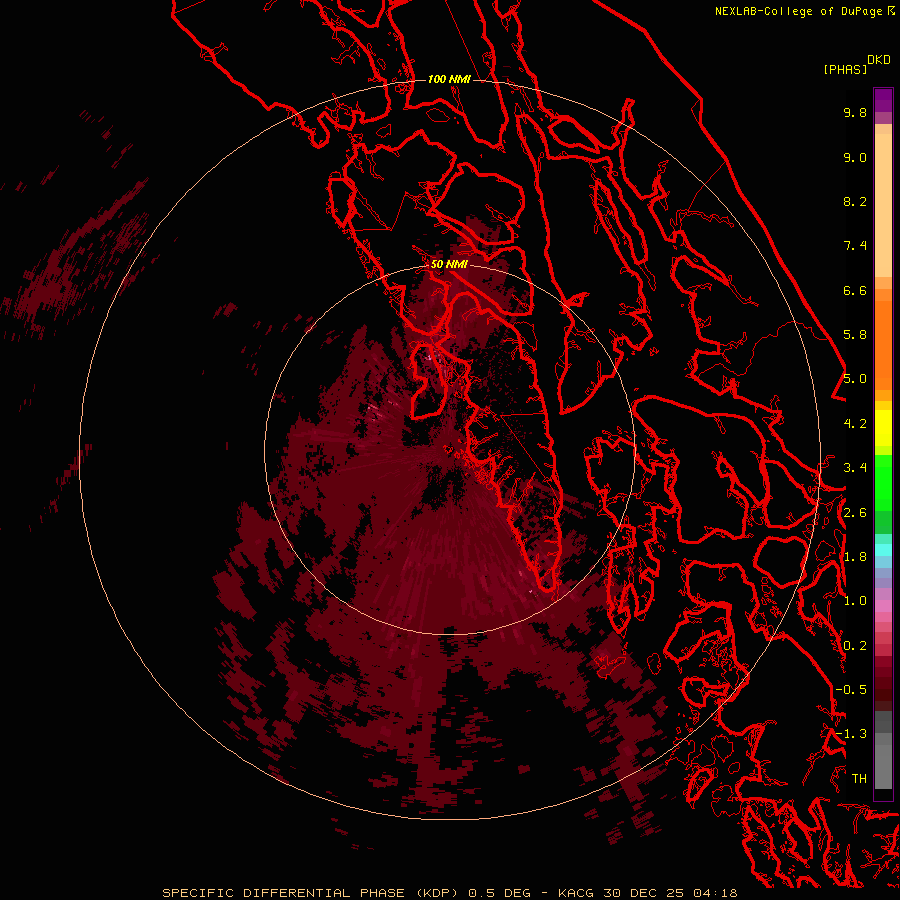Click the yellow color bar segment
The height and width of the screenshot is (900, 900).
point(883,428)
